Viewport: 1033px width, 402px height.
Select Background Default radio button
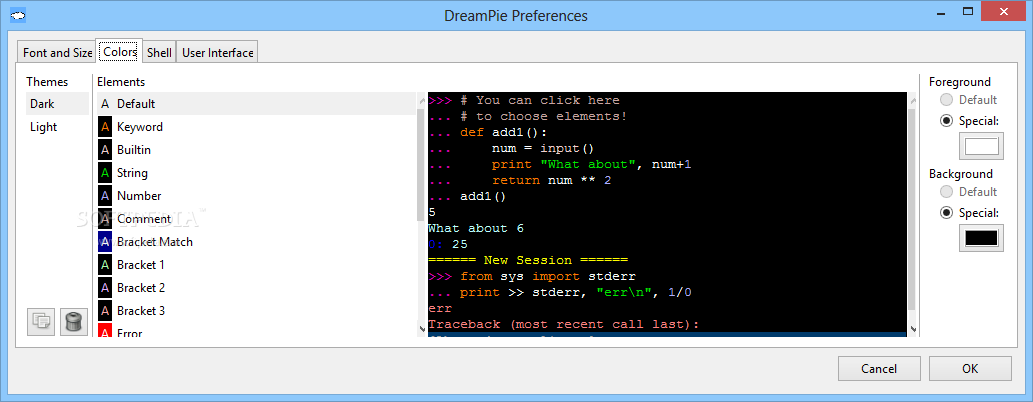coord(947,192)
